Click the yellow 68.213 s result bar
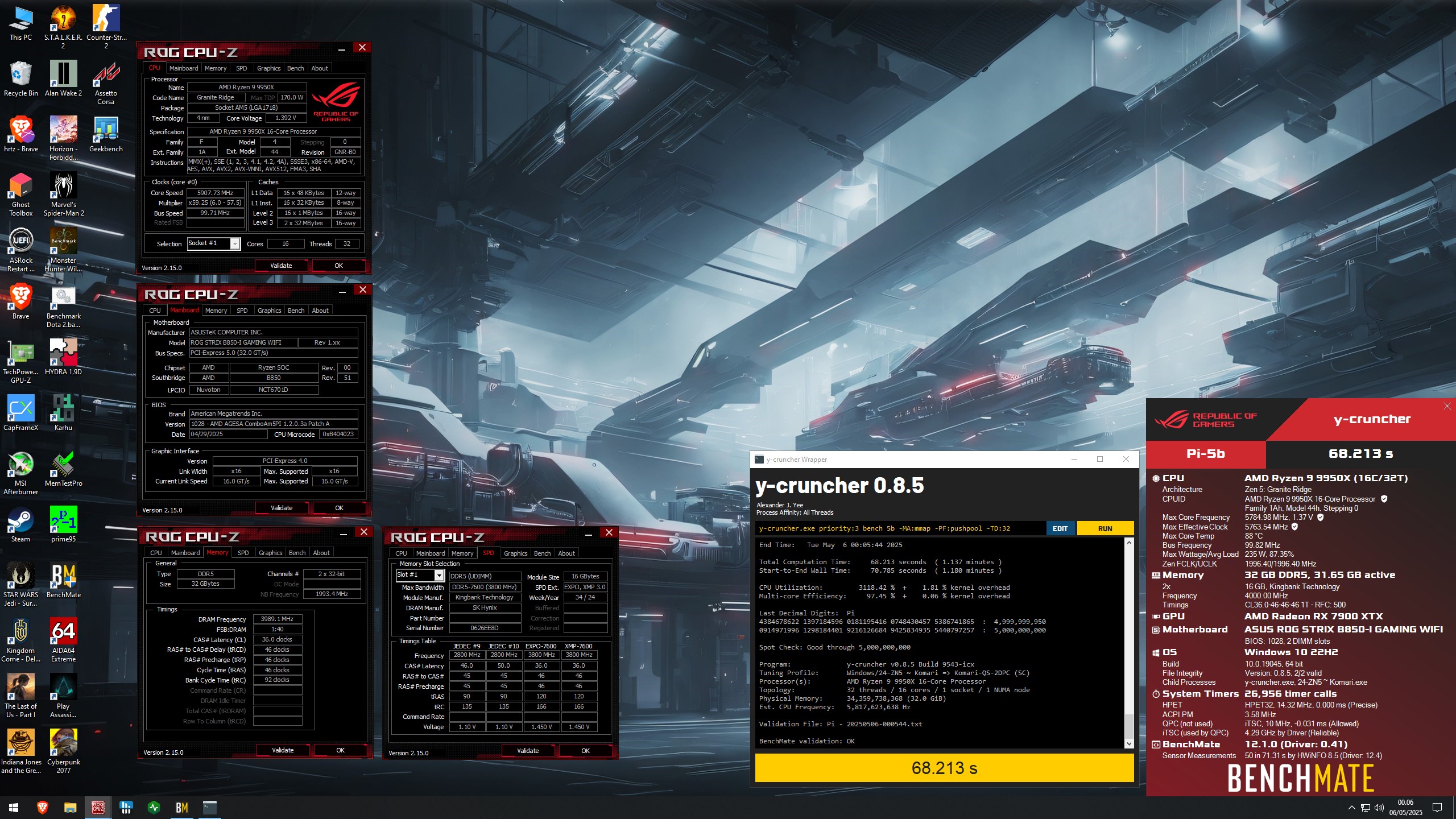 pyautogui.click(x=944, y=768)
